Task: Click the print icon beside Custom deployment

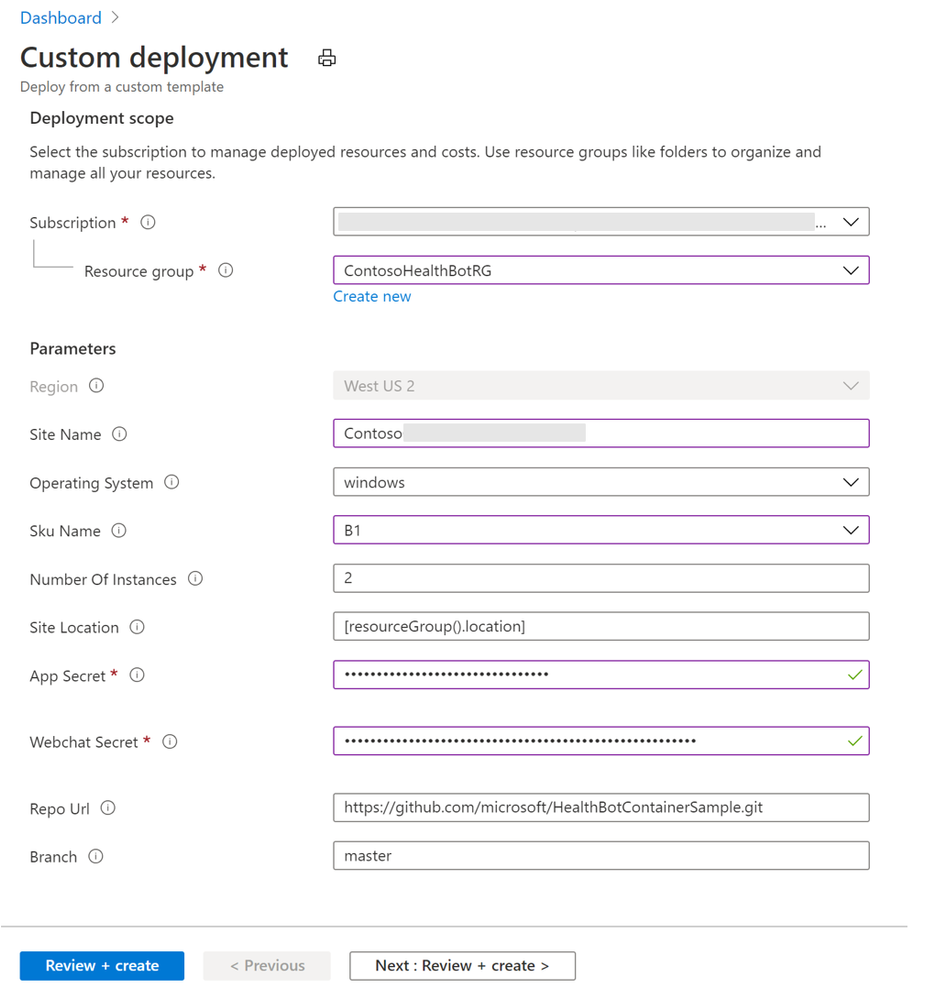Action: pyautogui.click(x=327, y=59)
